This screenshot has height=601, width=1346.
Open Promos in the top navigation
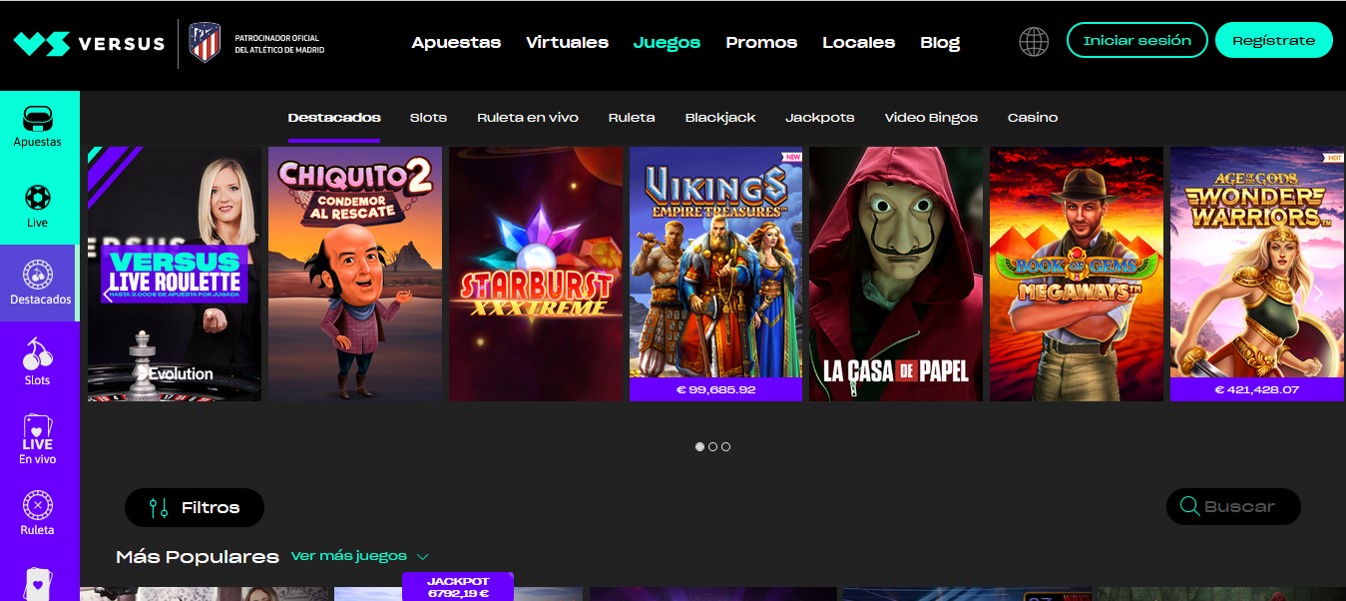pyautogui.click(x=762, y=42)
